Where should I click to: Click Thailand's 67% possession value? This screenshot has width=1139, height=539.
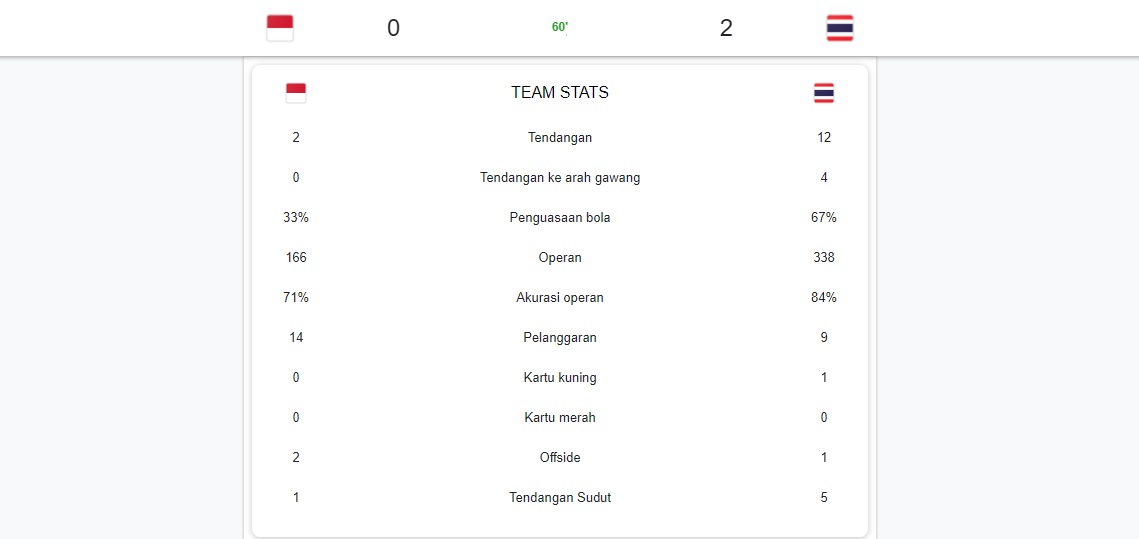pos(824,218)
